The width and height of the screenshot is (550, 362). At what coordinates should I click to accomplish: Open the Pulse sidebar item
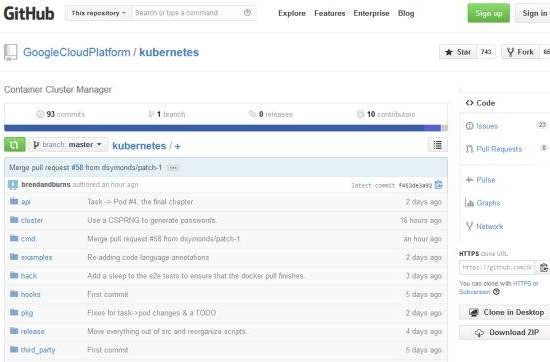click(x=480, y=180)
